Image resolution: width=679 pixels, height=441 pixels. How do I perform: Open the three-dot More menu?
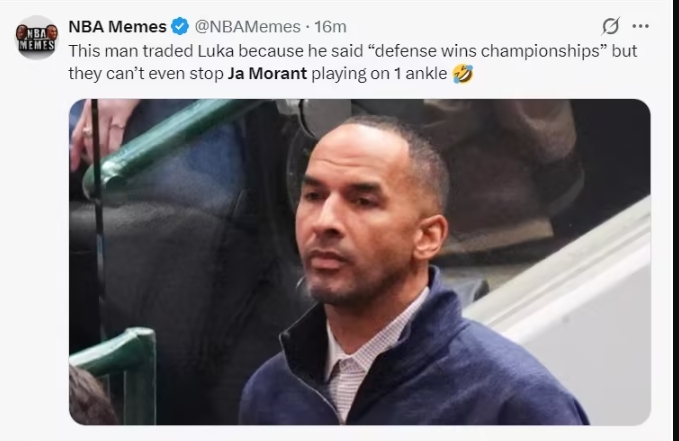(x=641, y=27)
